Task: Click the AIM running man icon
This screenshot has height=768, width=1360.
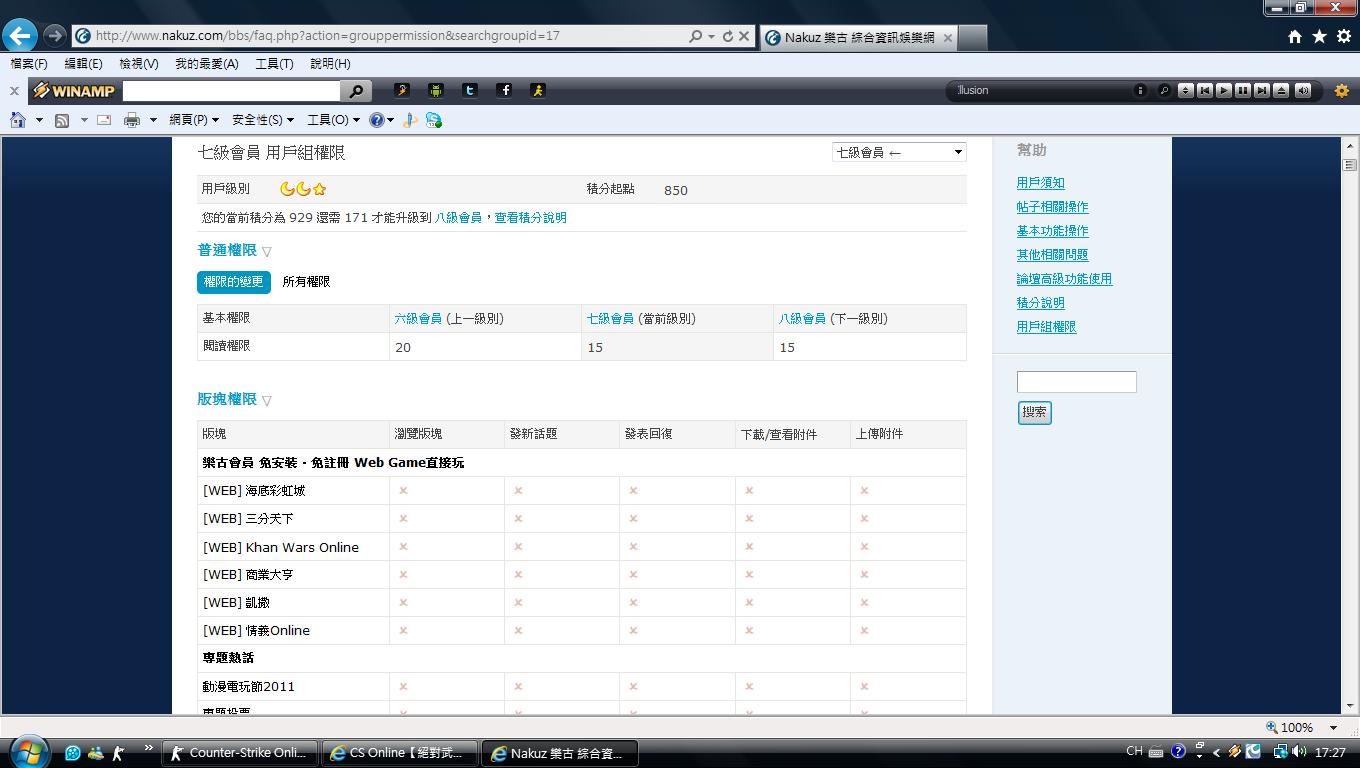Action: [538, 90]
